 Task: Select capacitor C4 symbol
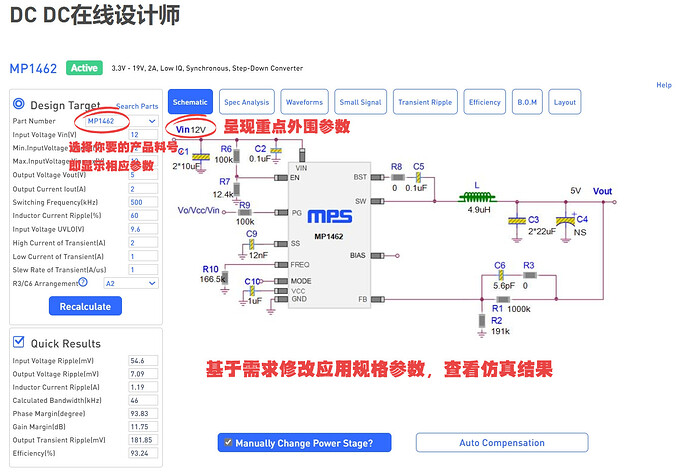(565, 220)
